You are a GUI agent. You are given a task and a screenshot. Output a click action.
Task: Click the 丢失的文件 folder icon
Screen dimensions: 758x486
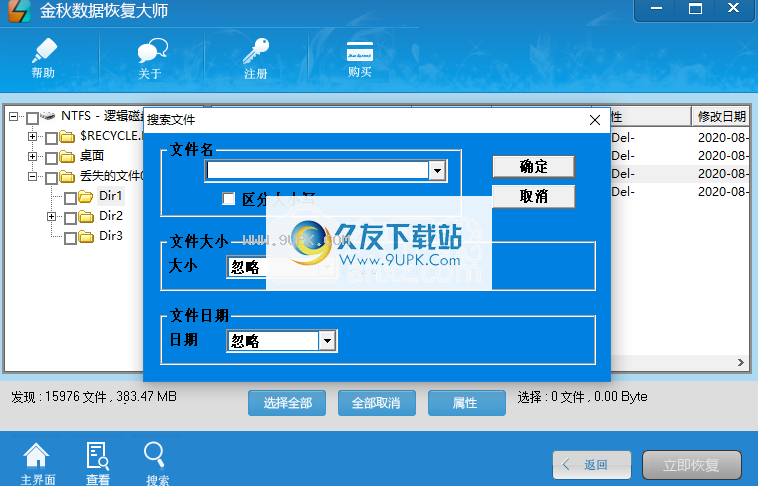pyautogui.click(x=67, y=177)
